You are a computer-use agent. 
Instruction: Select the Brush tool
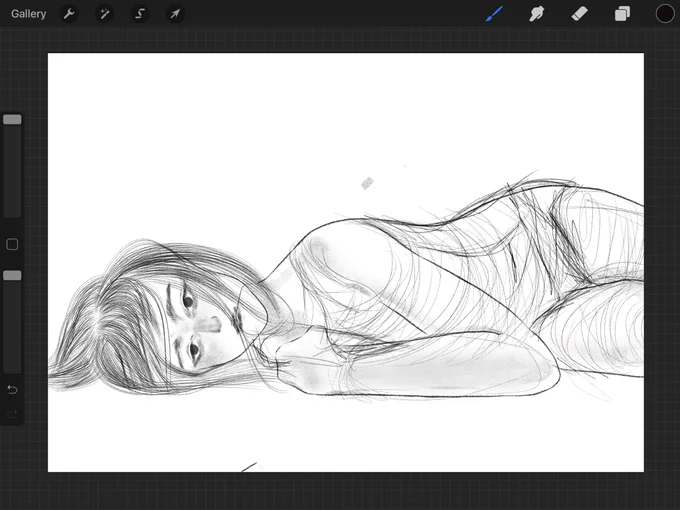494,14
